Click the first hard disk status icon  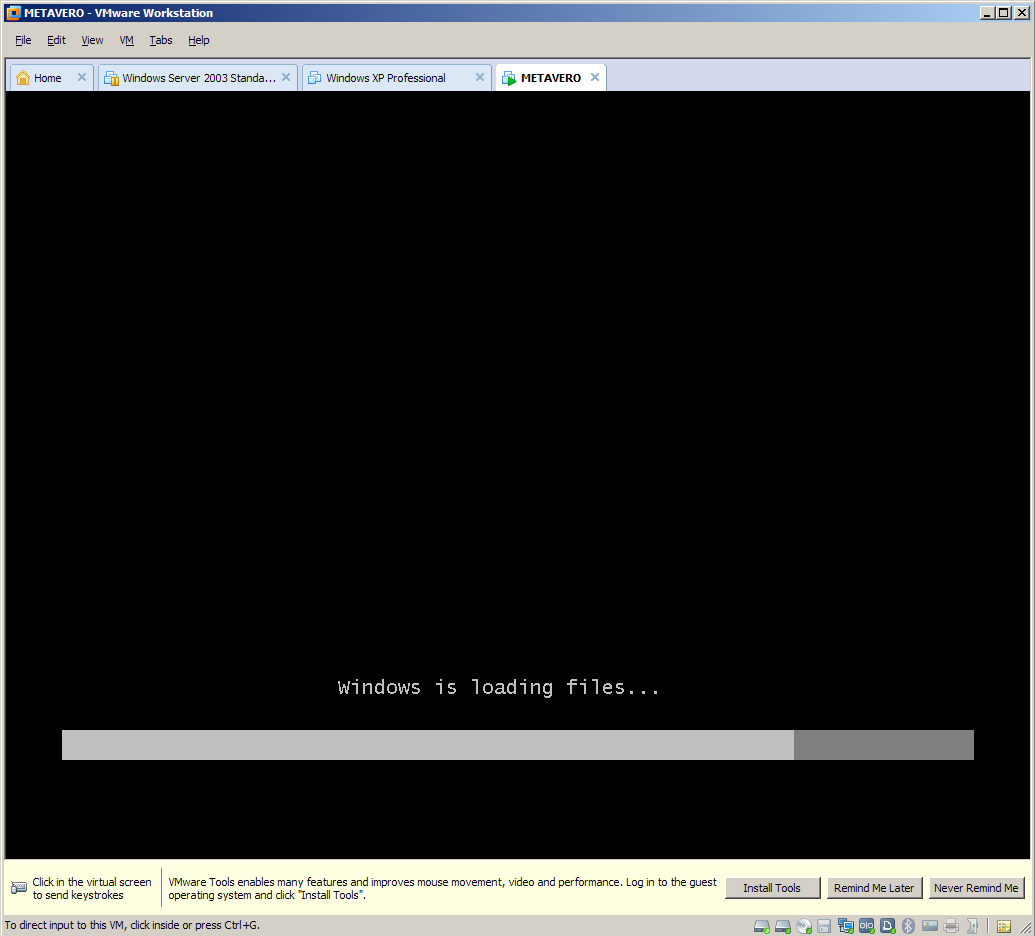762,926
